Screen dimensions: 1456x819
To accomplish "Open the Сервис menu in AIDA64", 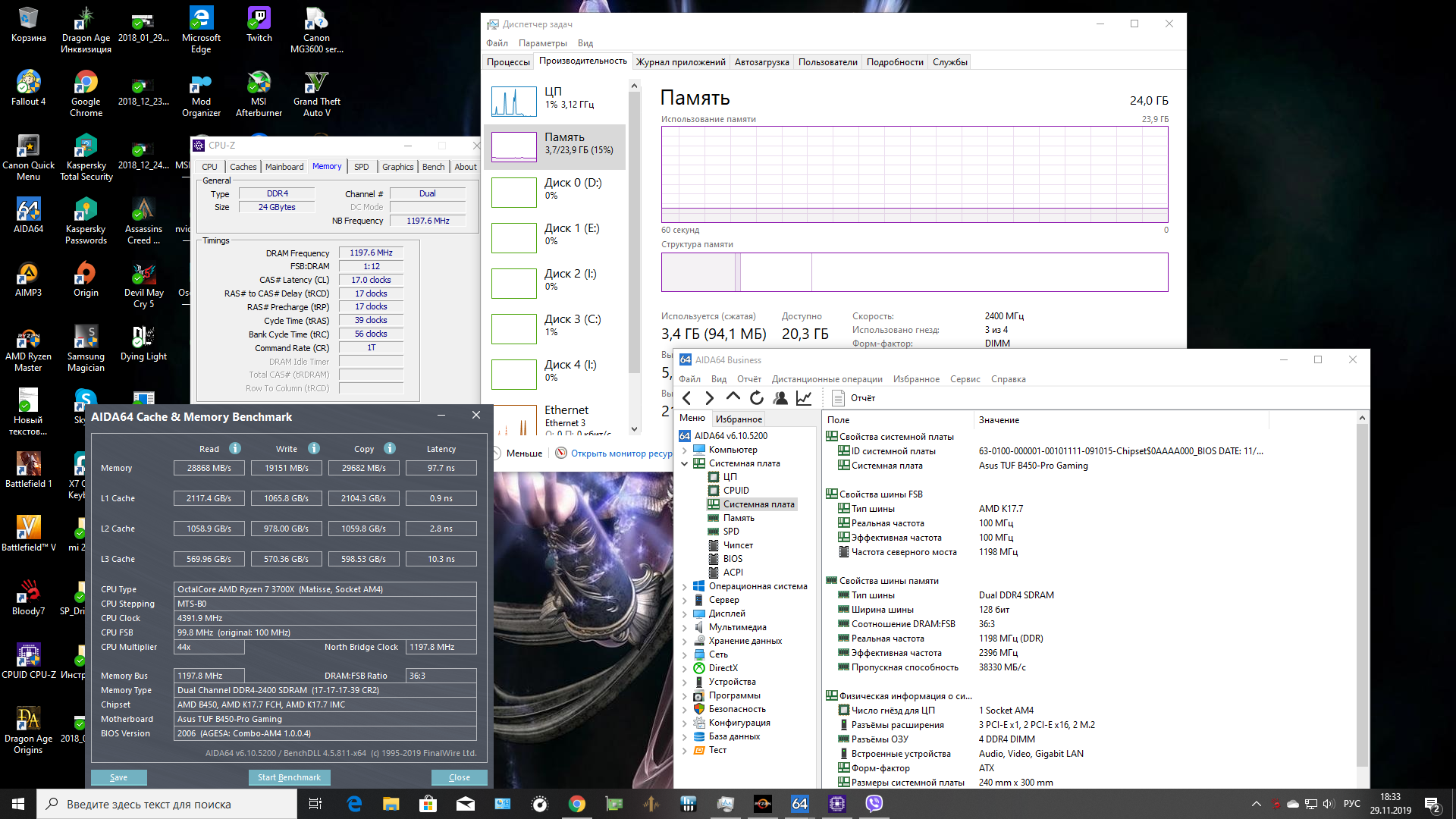I will coord(965,379).
